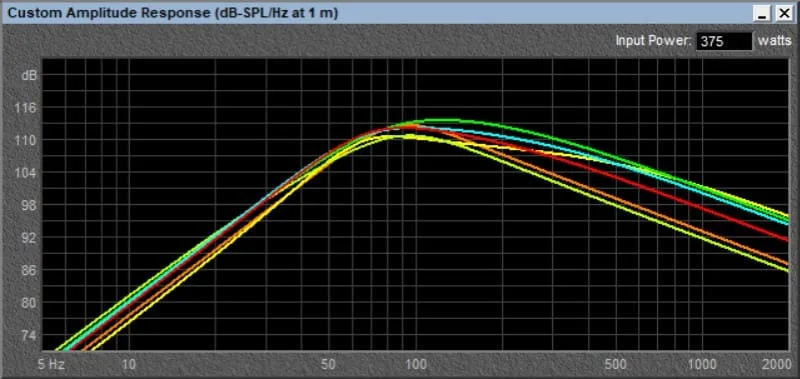800x379 pixels.
Task: Close the Custom Amplitude Response window
Action: coord(783,14)
